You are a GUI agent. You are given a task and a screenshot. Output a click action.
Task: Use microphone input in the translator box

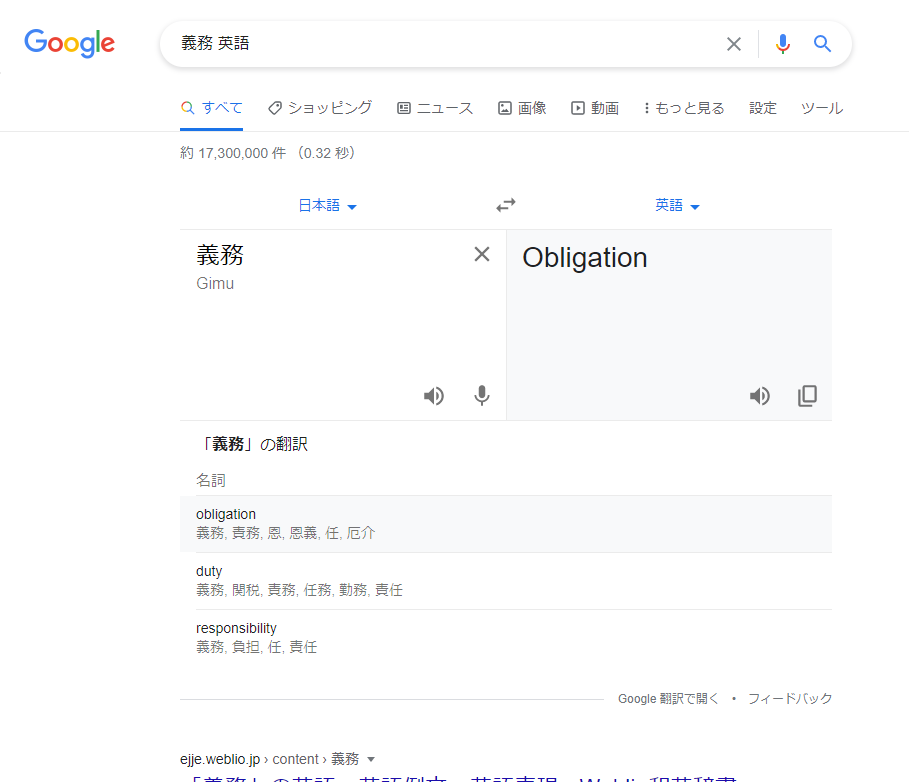click(x=482, y=396)
